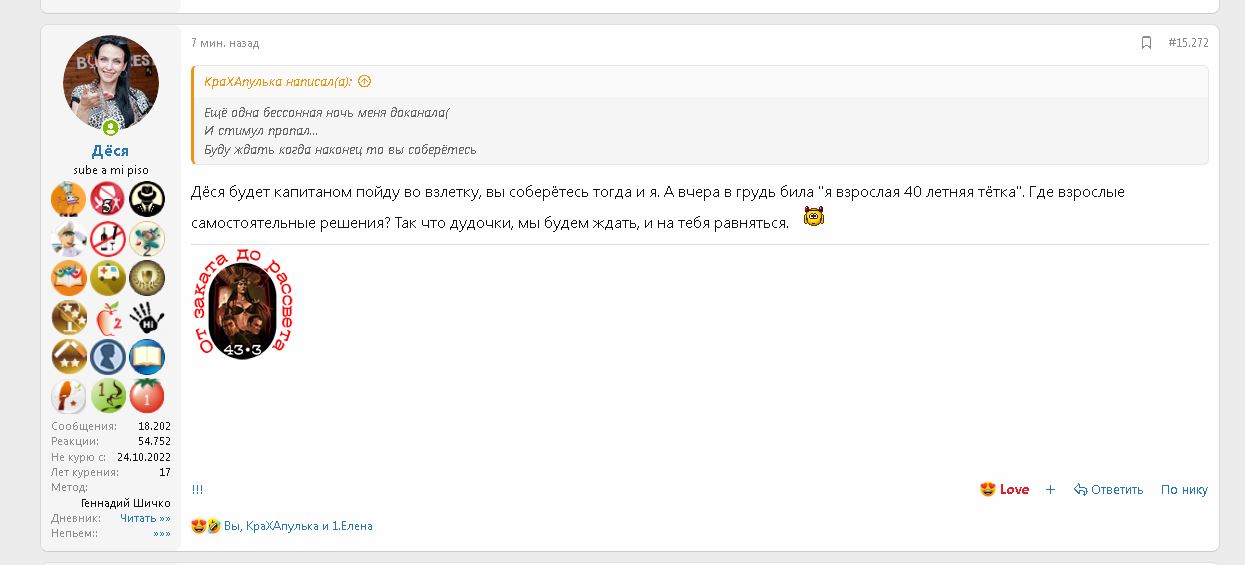
Task: Bookmark this post with the bookmark icon
Action: point(1146,43)
